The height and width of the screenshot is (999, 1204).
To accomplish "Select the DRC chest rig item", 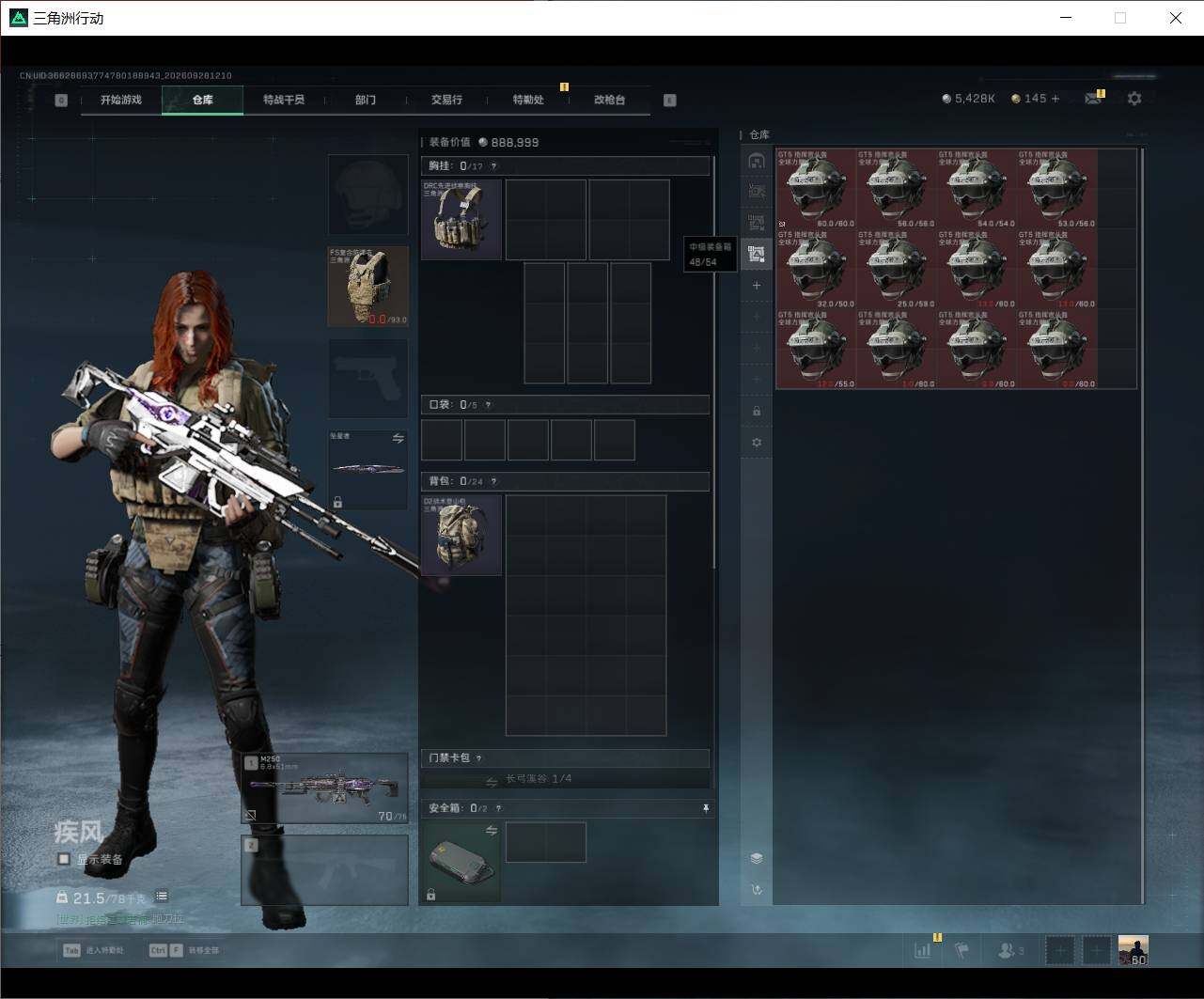I will pos(461,220).
